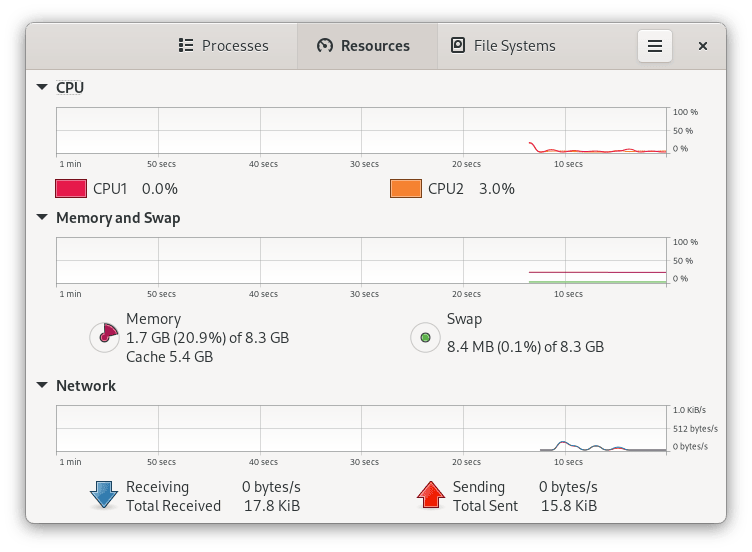The height and width of the screenshot is (552, 752).
Task: Switch to the File Systems tab
Action: (x=503, y=46)
